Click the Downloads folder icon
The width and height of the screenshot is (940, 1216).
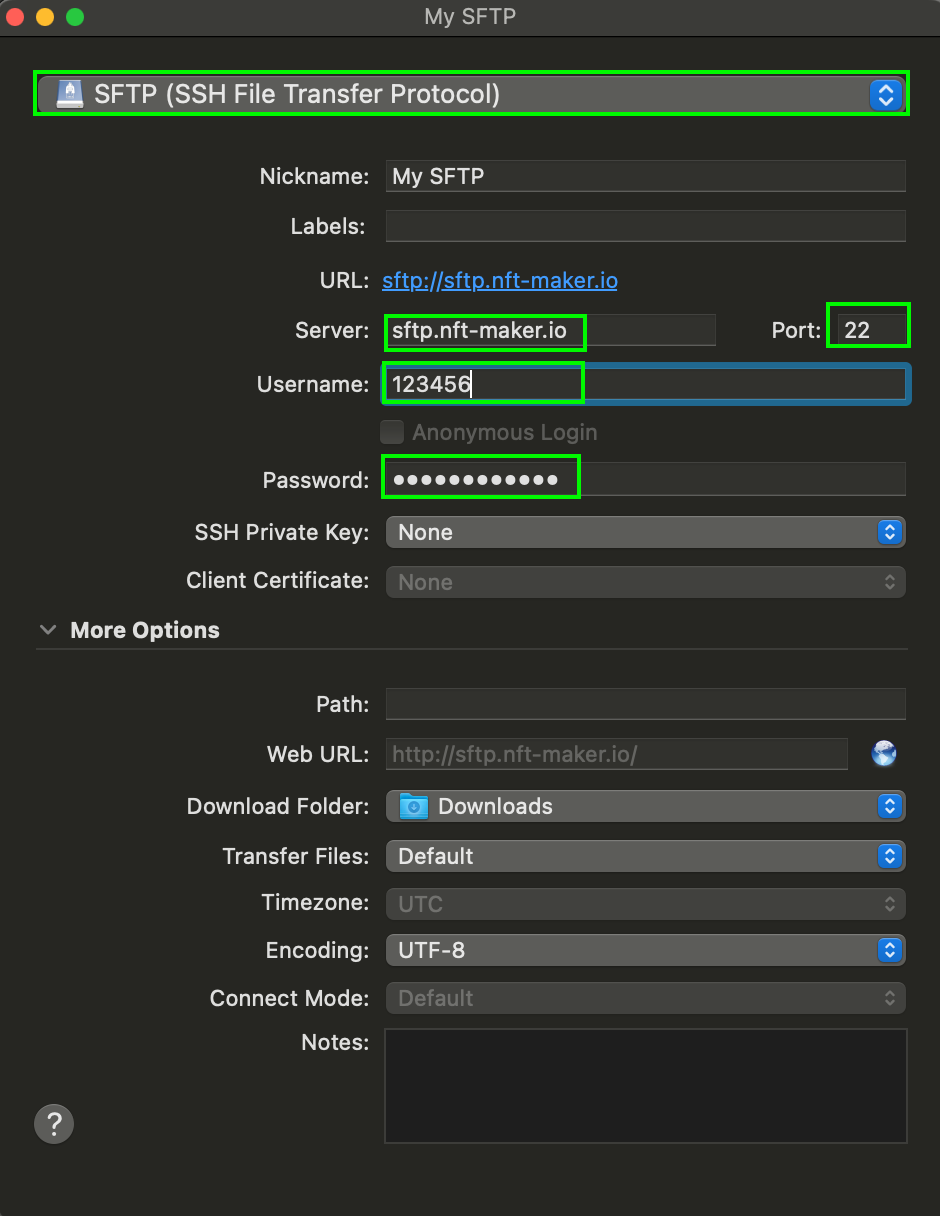pyautogui.click(x=413, y=806)
